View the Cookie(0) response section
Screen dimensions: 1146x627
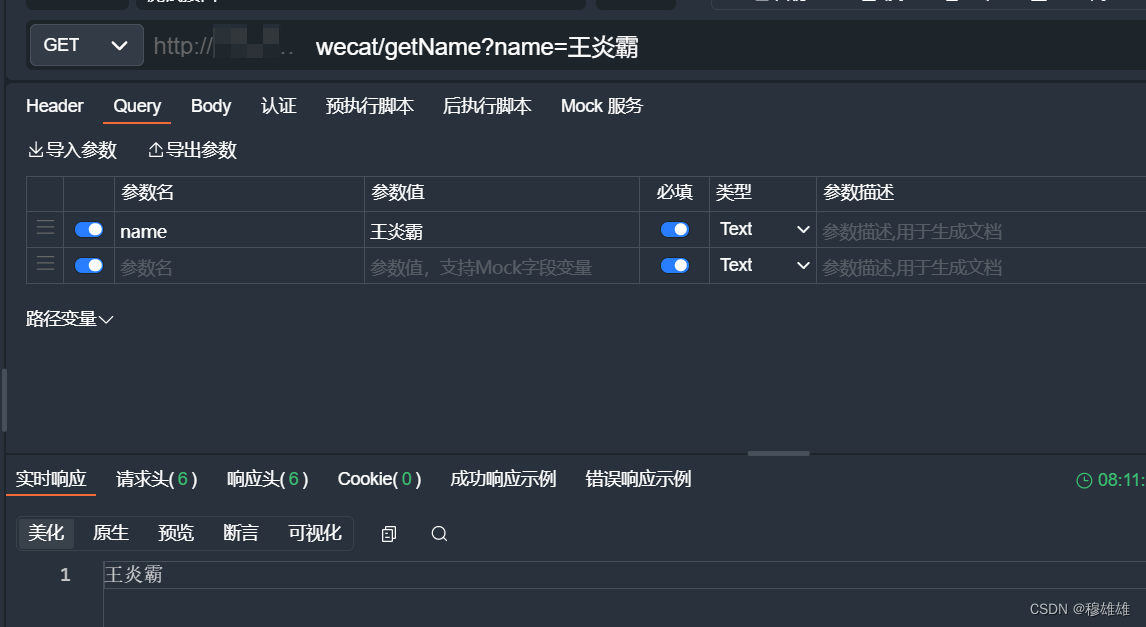[379, 479]
